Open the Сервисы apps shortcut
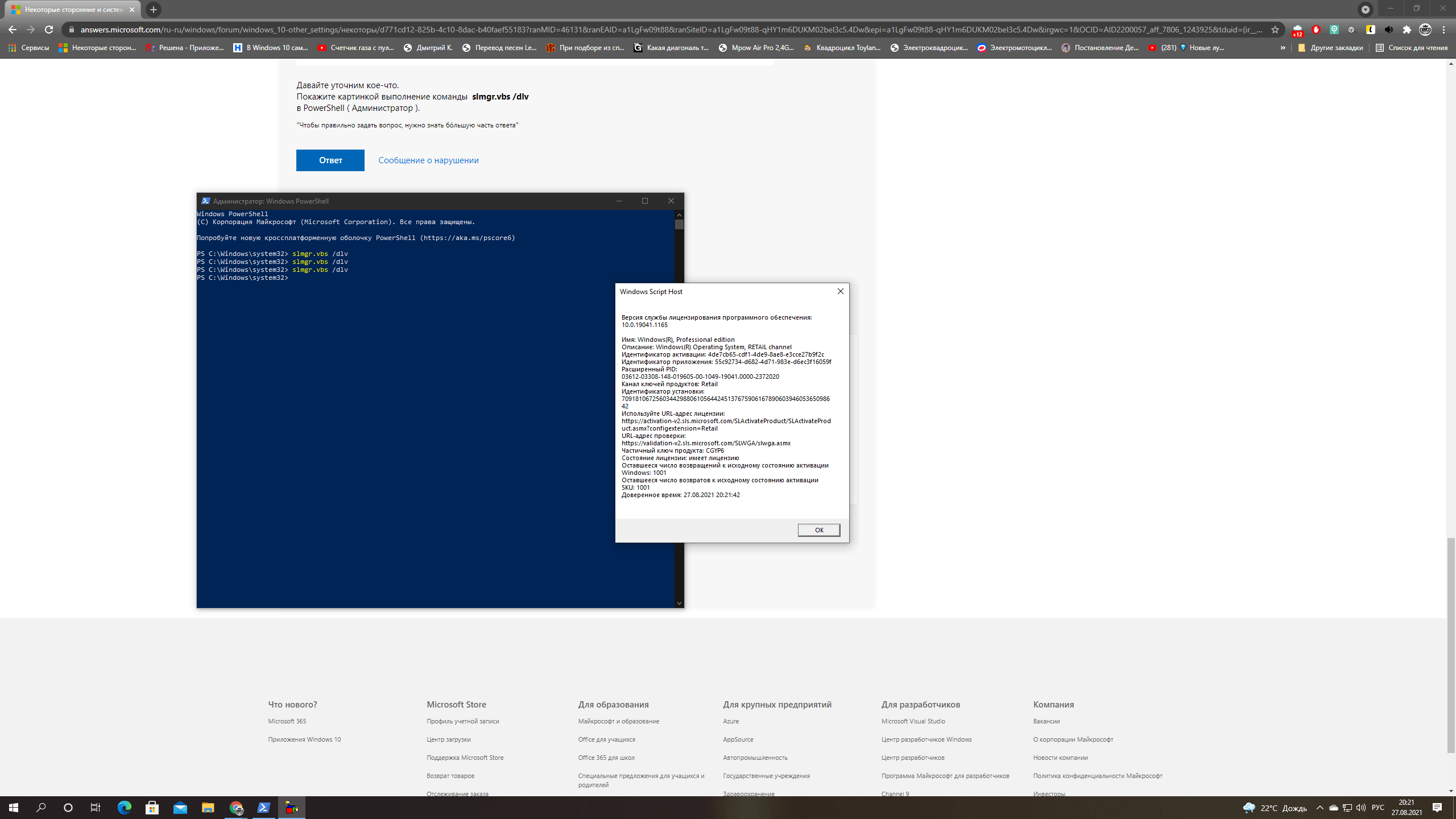The height and width of the screenshot is (819, 1456). 29,48
